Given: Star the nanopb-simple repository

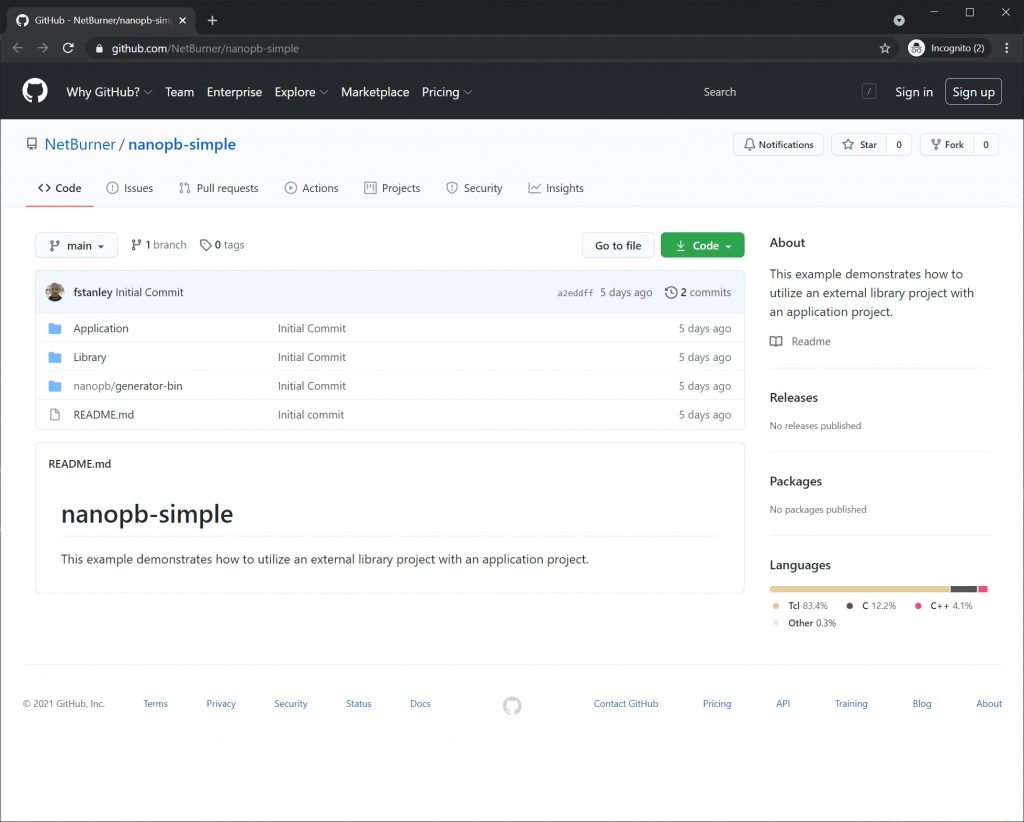Looking at the screenshot, I should pos(858,143).
